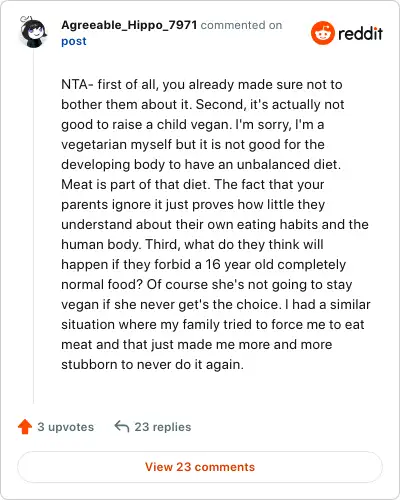Screen dimensions: 400x500
Task: Click the orange upvote arrow icon
Action: tap(25, 427)
